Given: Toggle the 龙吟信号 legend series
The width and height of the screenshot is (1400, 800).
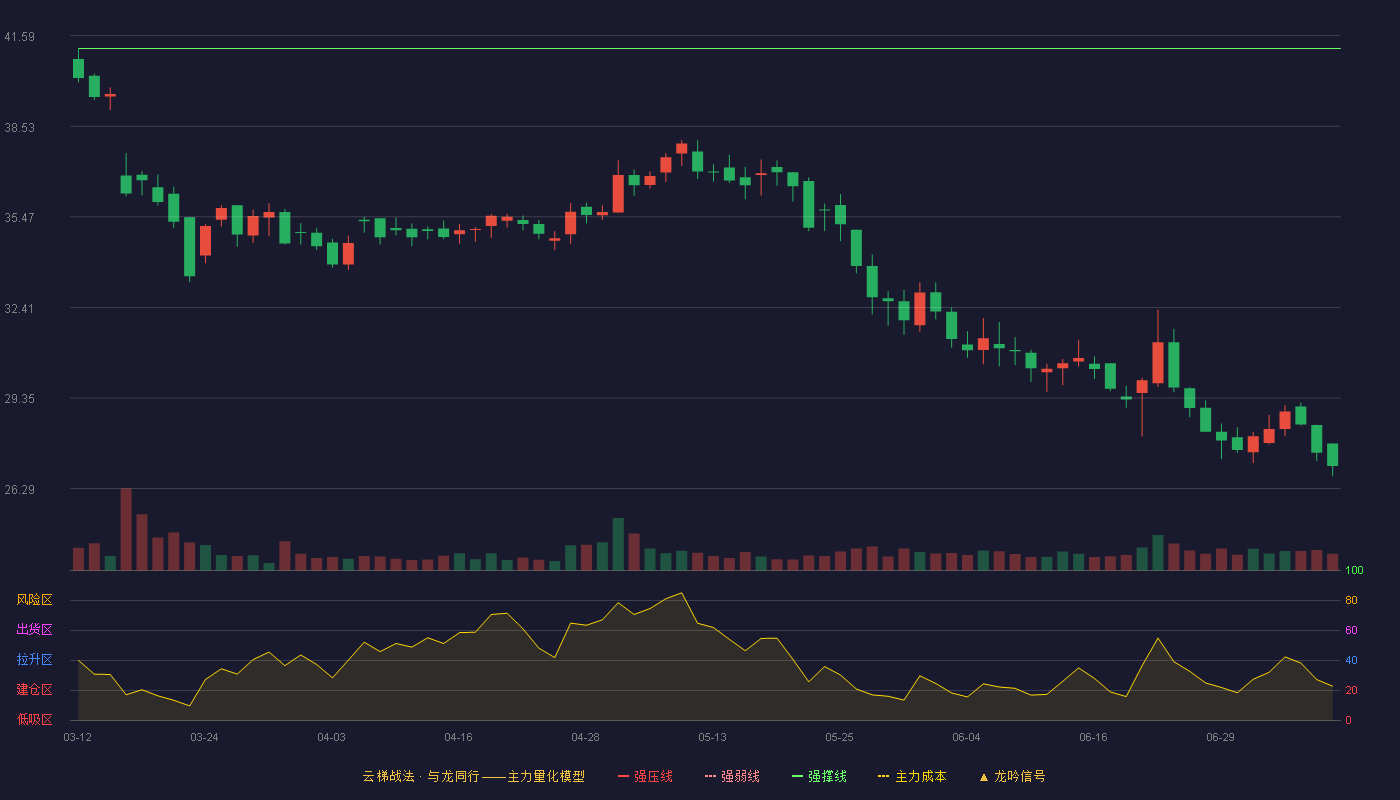Looking at the screenshot, I should (1012, 776).
